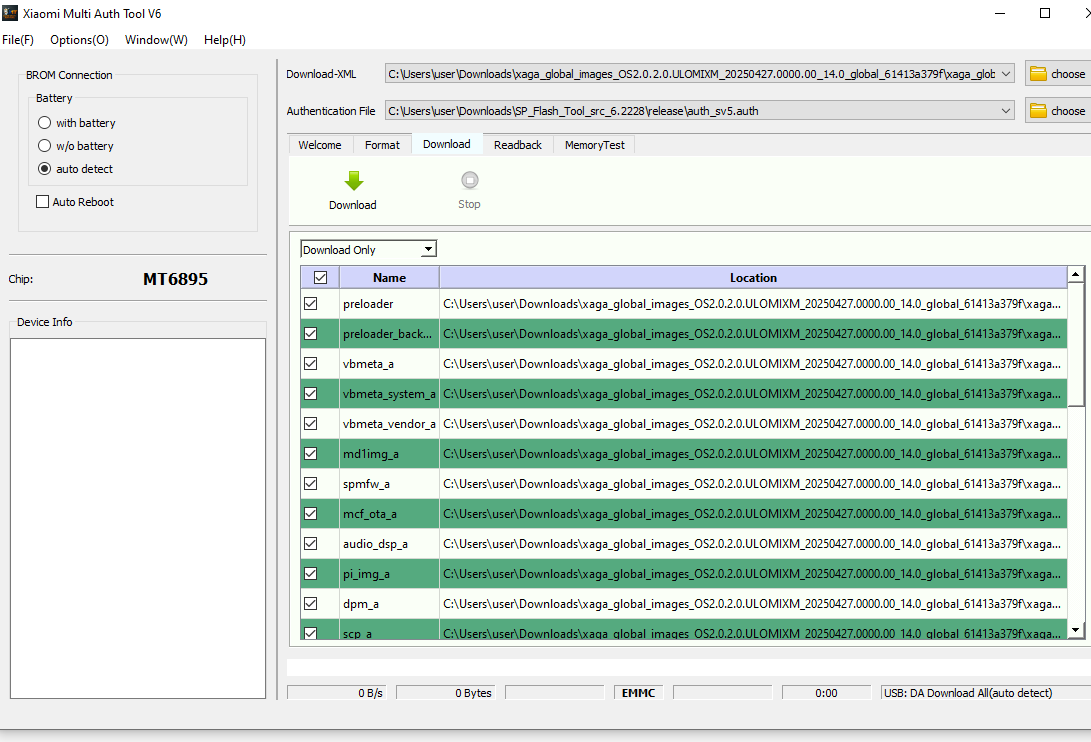Click the choose button beside Authentication File
This screenshot has height=742, width=1091.
[x=1057, y=110]
